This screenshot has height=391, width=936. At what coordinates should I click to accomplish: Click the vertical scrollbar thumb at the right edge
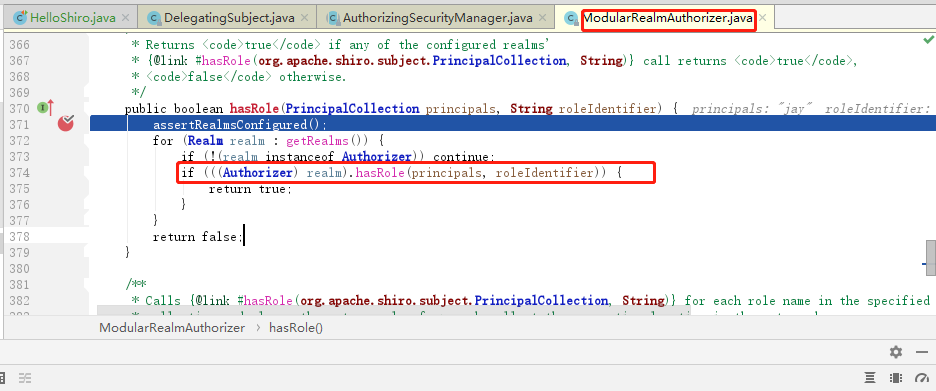click(930, 251)
